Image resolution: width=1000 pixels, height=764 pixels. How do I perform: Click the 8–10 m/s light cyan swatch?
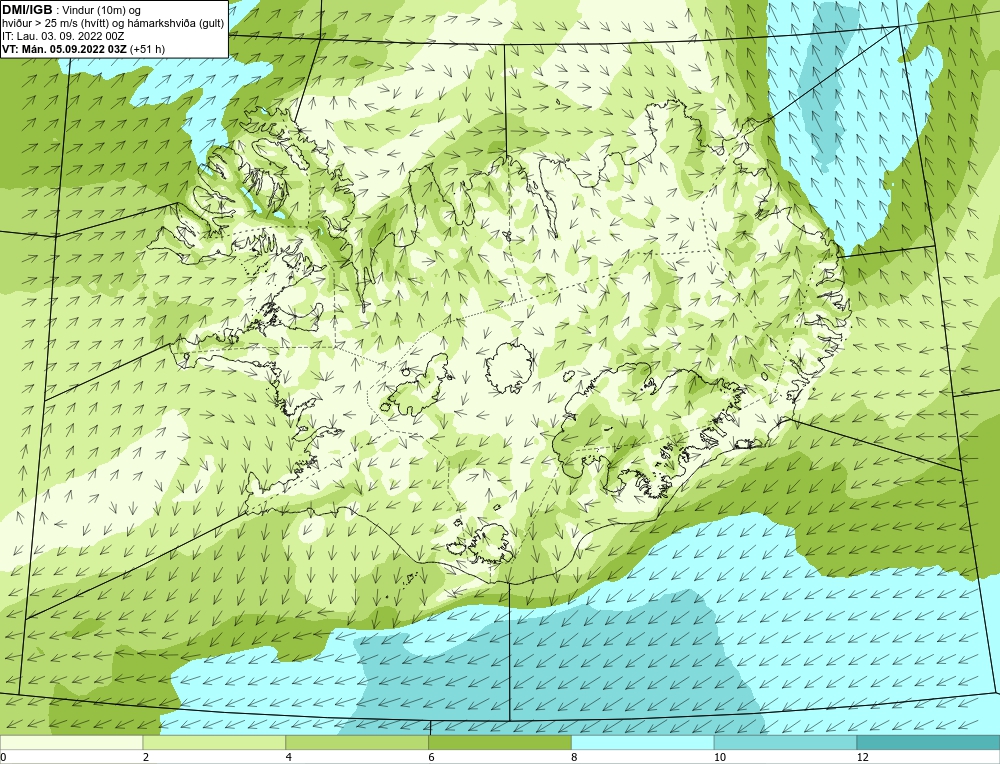click(643, 742)
